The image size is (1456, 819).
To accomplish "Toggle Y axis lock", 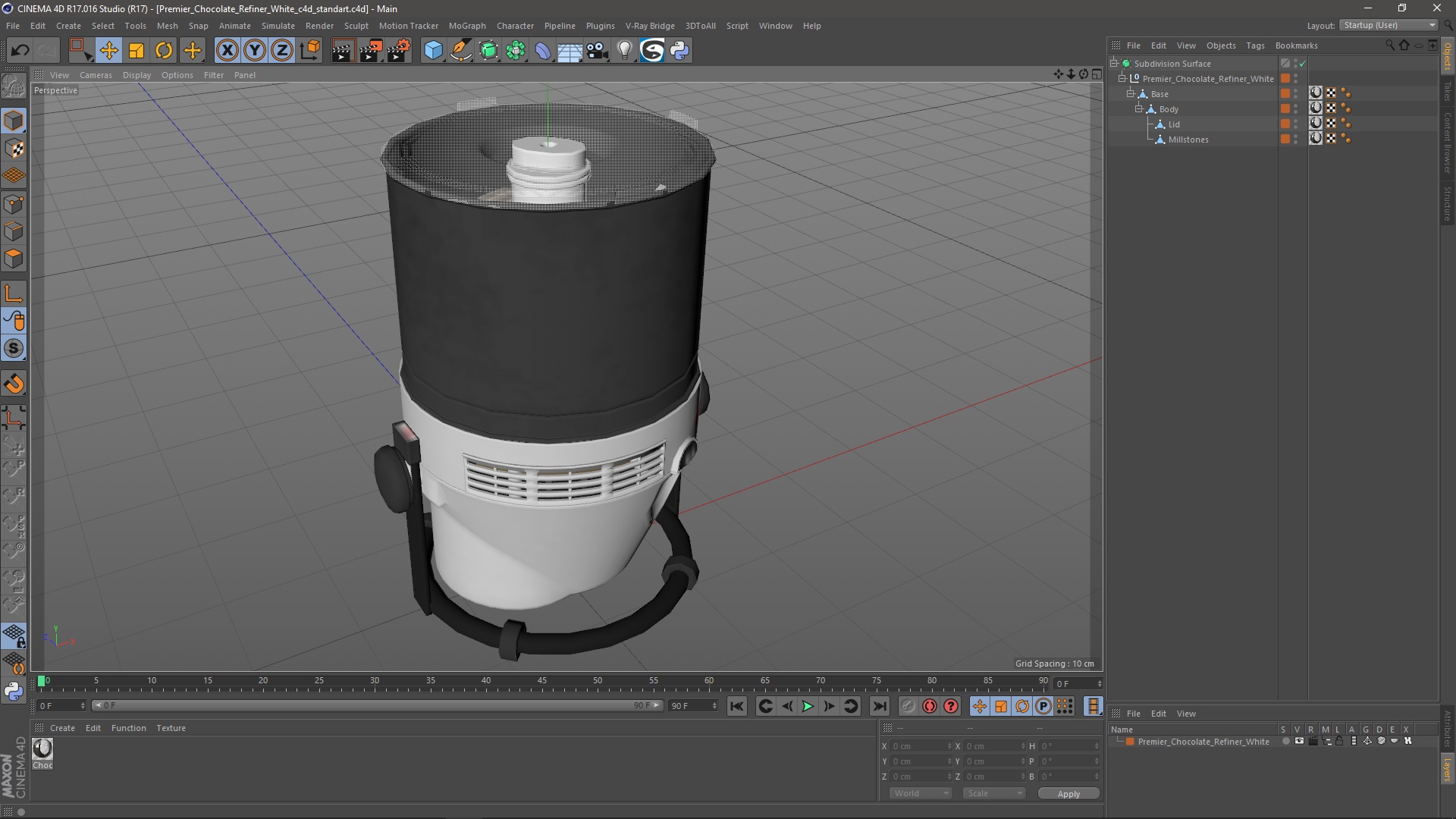I will point(255,51).
